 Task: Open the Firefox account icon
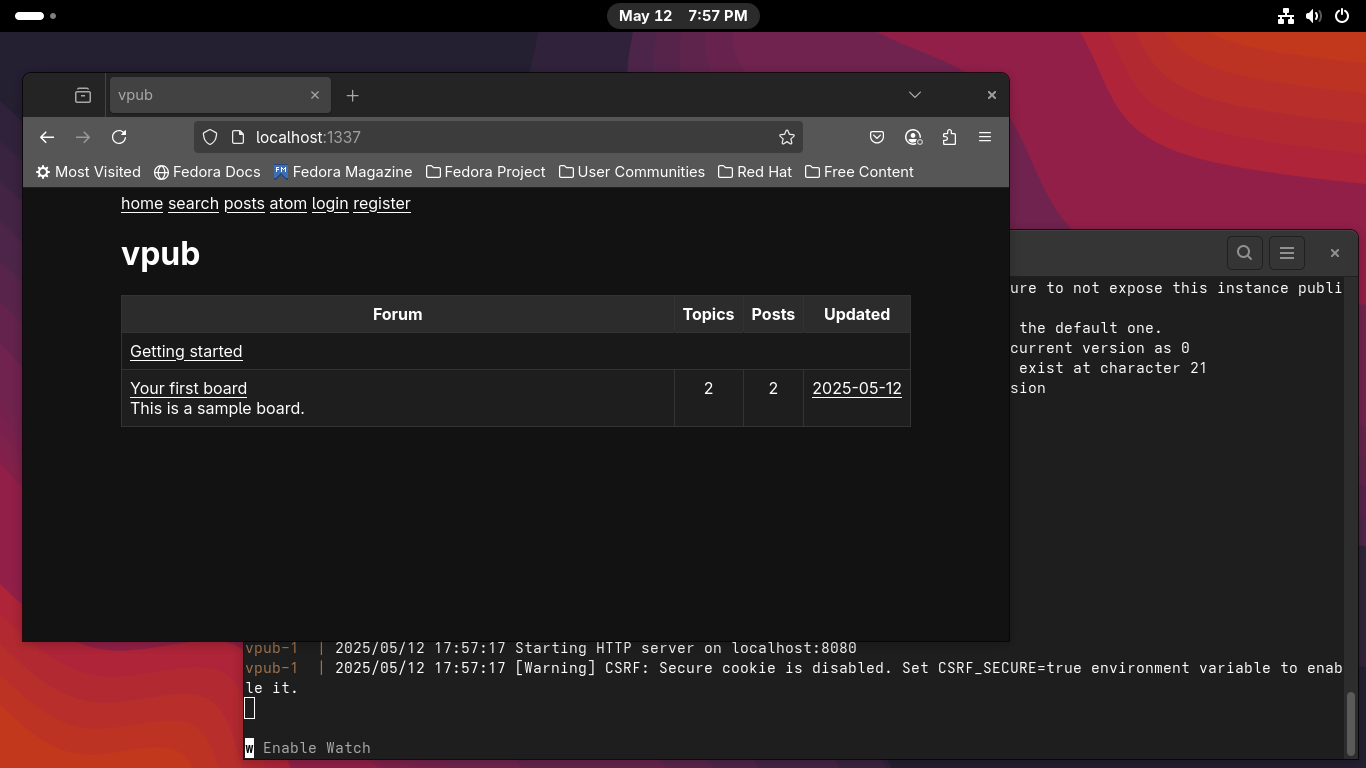pos(913,137)
